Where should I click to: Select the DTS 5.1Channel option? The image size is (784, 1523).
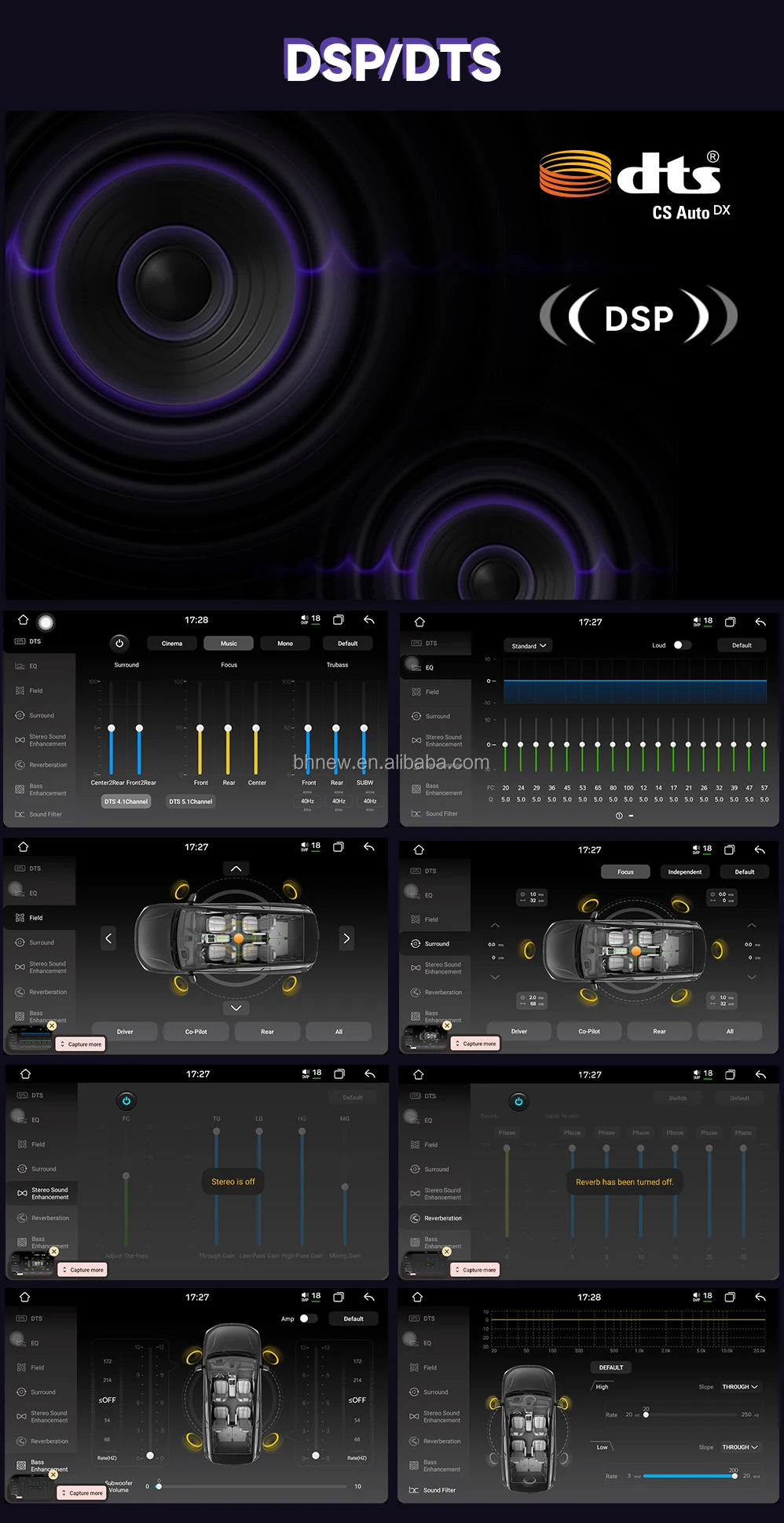[x=191, y=802]
